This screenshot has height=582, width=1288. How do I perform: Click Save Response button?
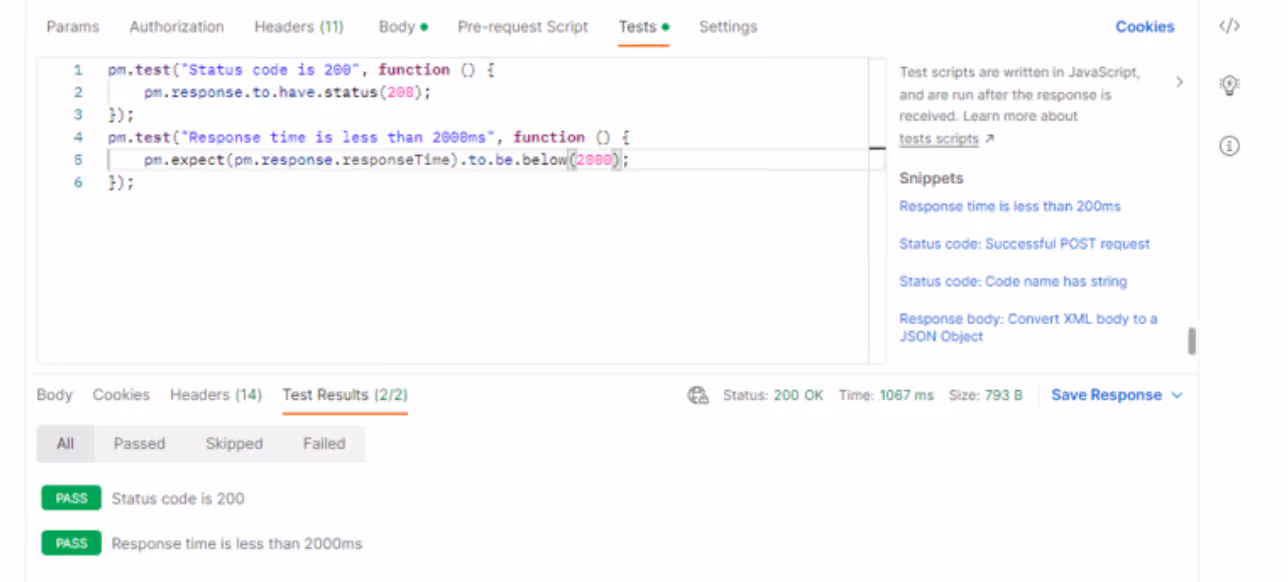(x=1106, y=396)
